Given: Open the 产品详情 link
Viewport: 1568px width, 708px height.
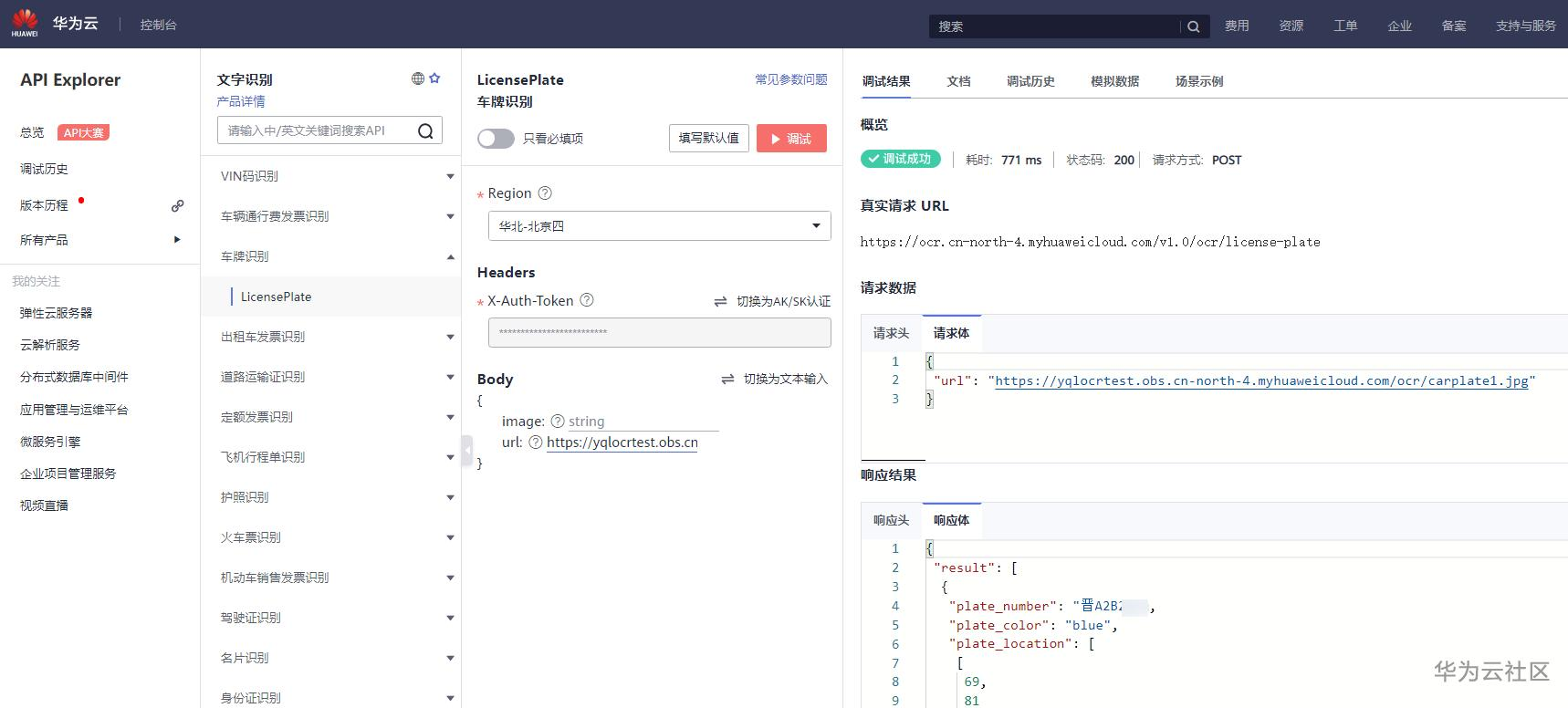Looking at the screenshot, I should (x=241, y=101).
